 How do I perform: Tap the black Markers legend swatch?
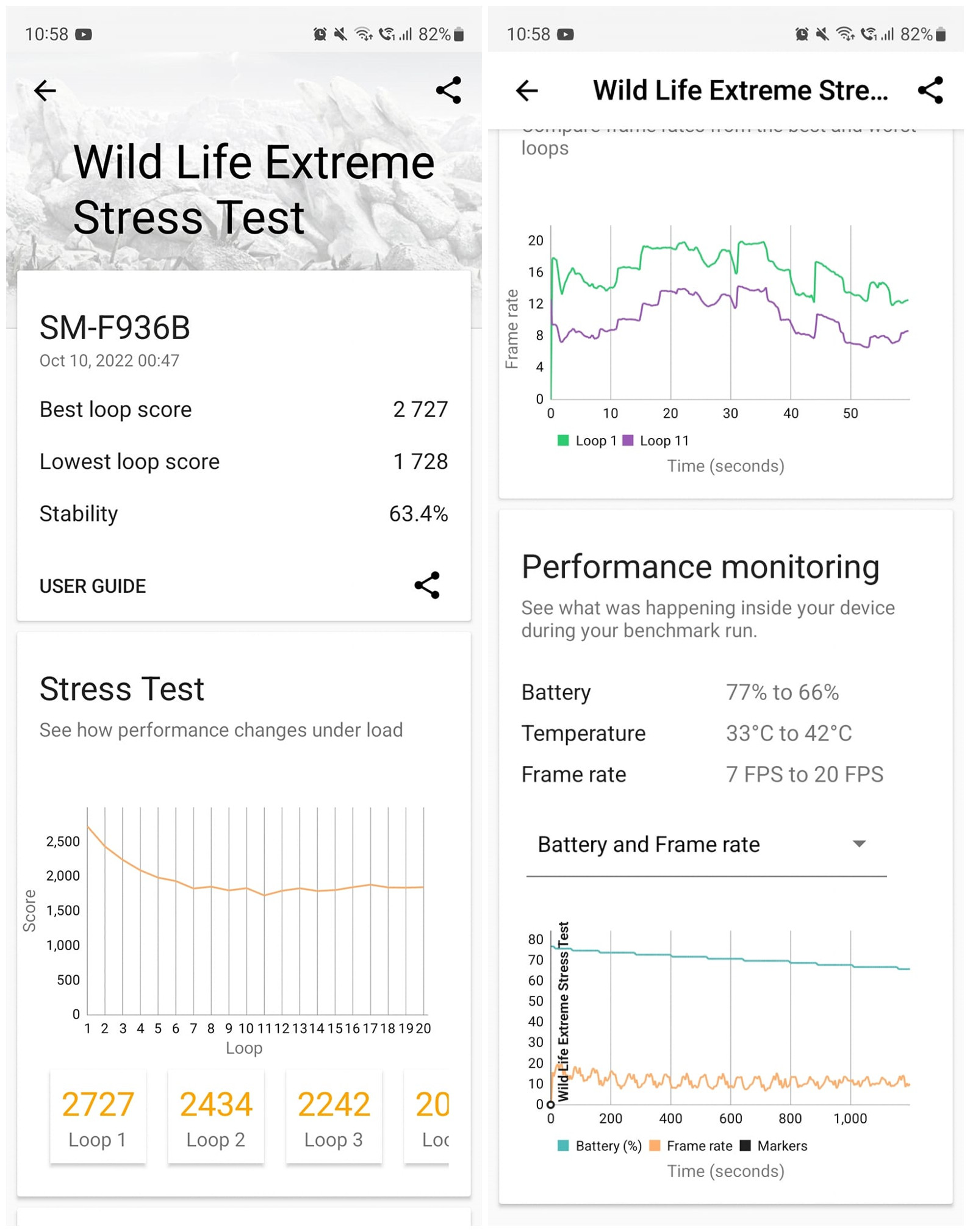745,1145
